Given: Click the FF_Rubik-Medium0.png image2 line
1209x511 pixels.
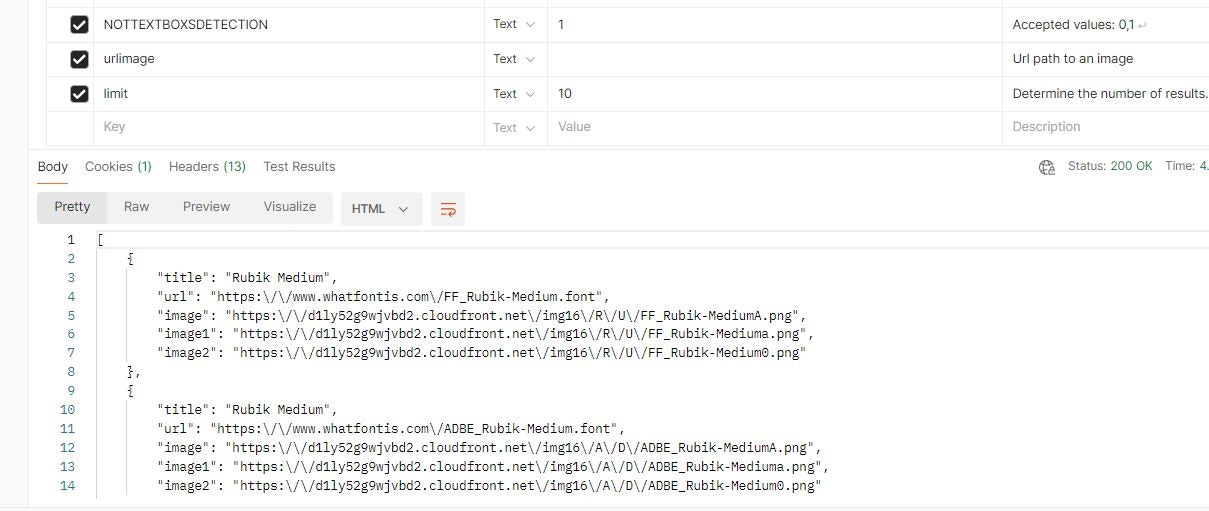Looking at the screenshot, I should point(481,353).
